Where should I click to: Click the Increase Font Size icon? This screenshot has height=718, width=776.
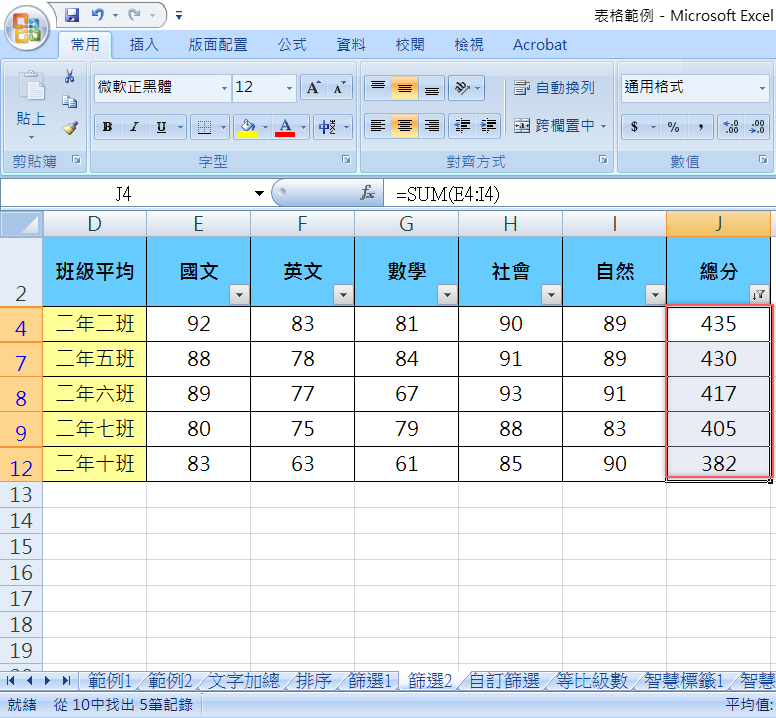313,88
